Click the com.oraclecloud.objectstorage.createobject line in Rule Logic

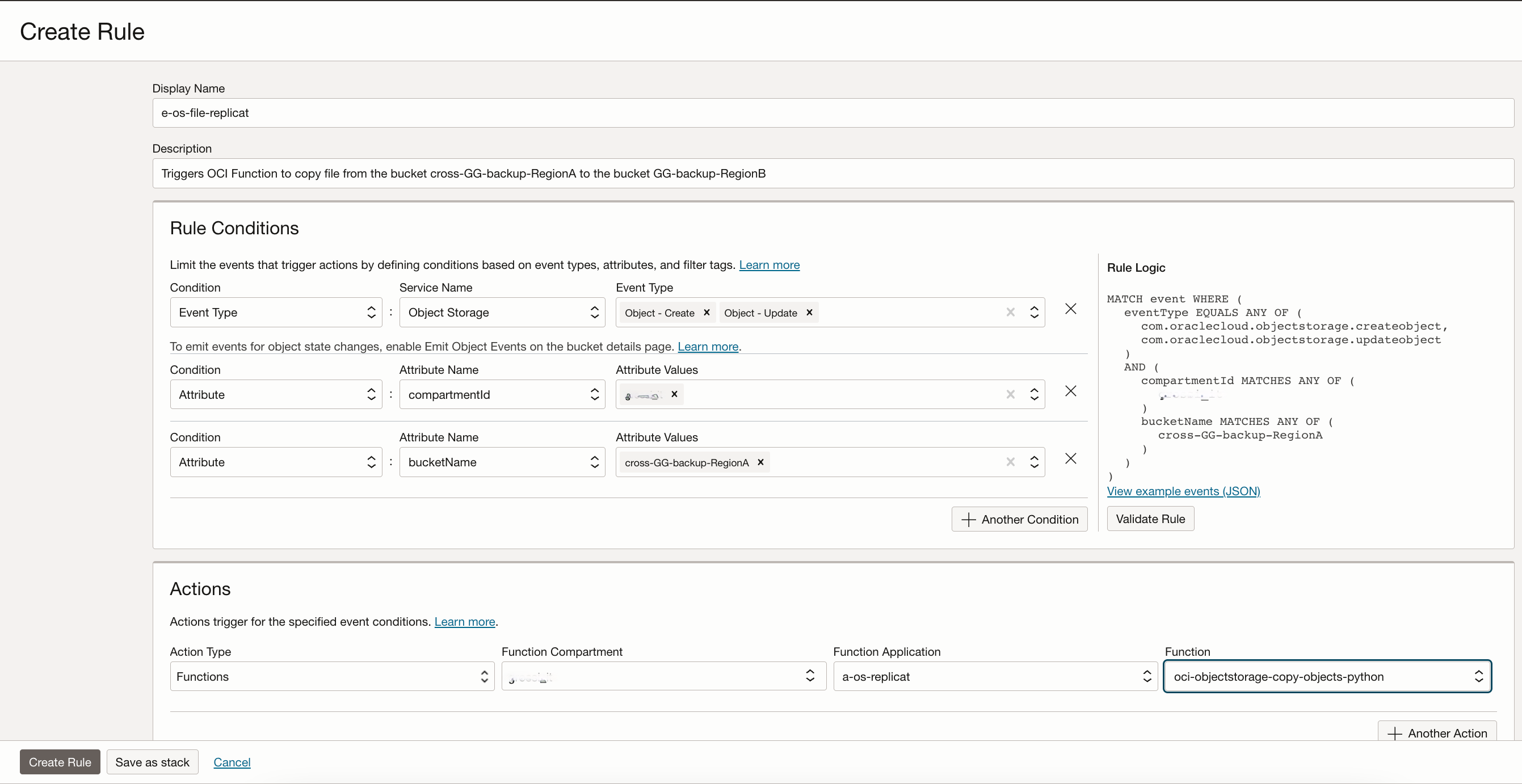[x=1293, y=326]
